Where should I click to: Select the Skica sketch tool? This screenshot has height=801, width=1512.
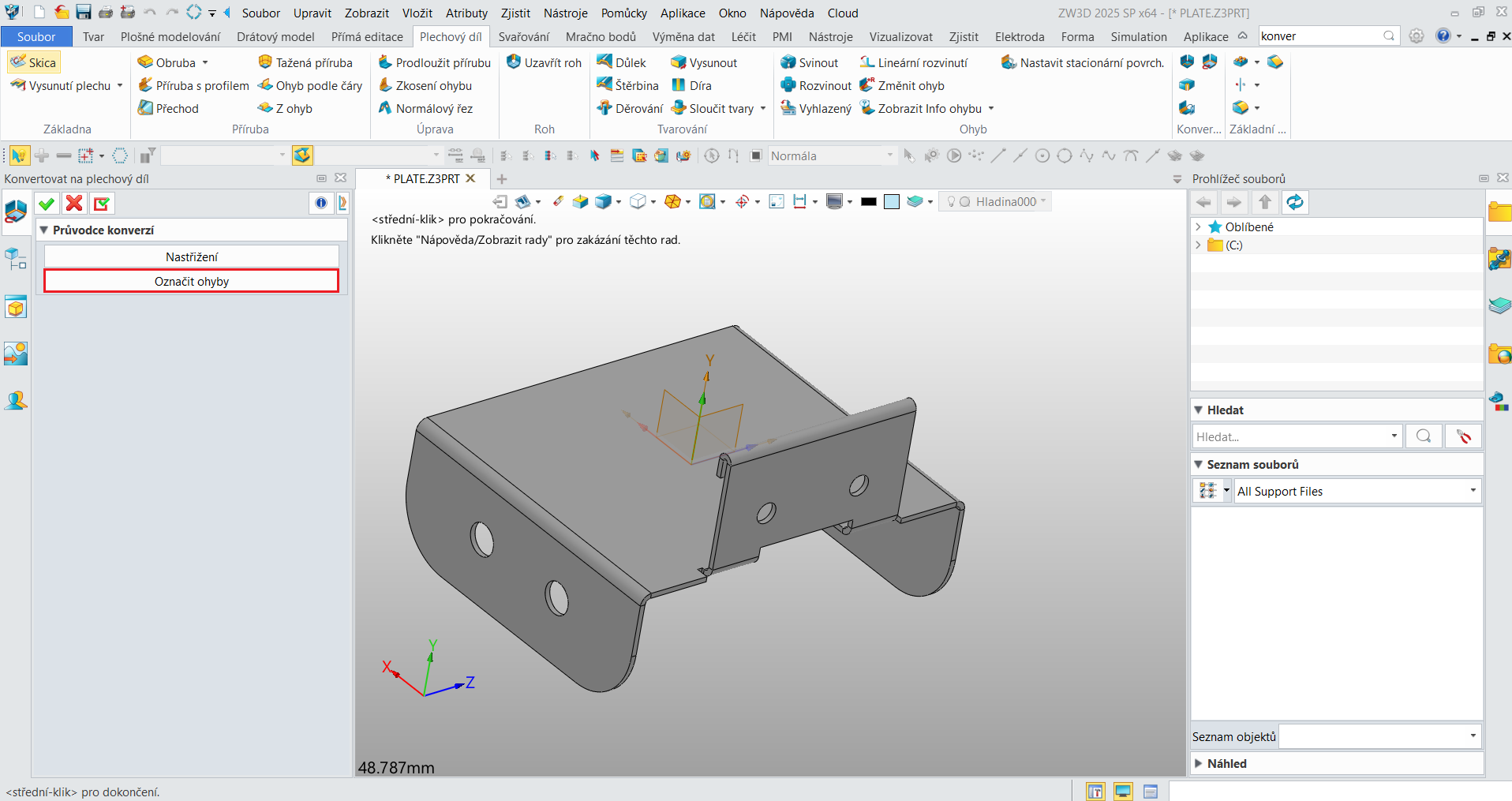coord(34,62)
